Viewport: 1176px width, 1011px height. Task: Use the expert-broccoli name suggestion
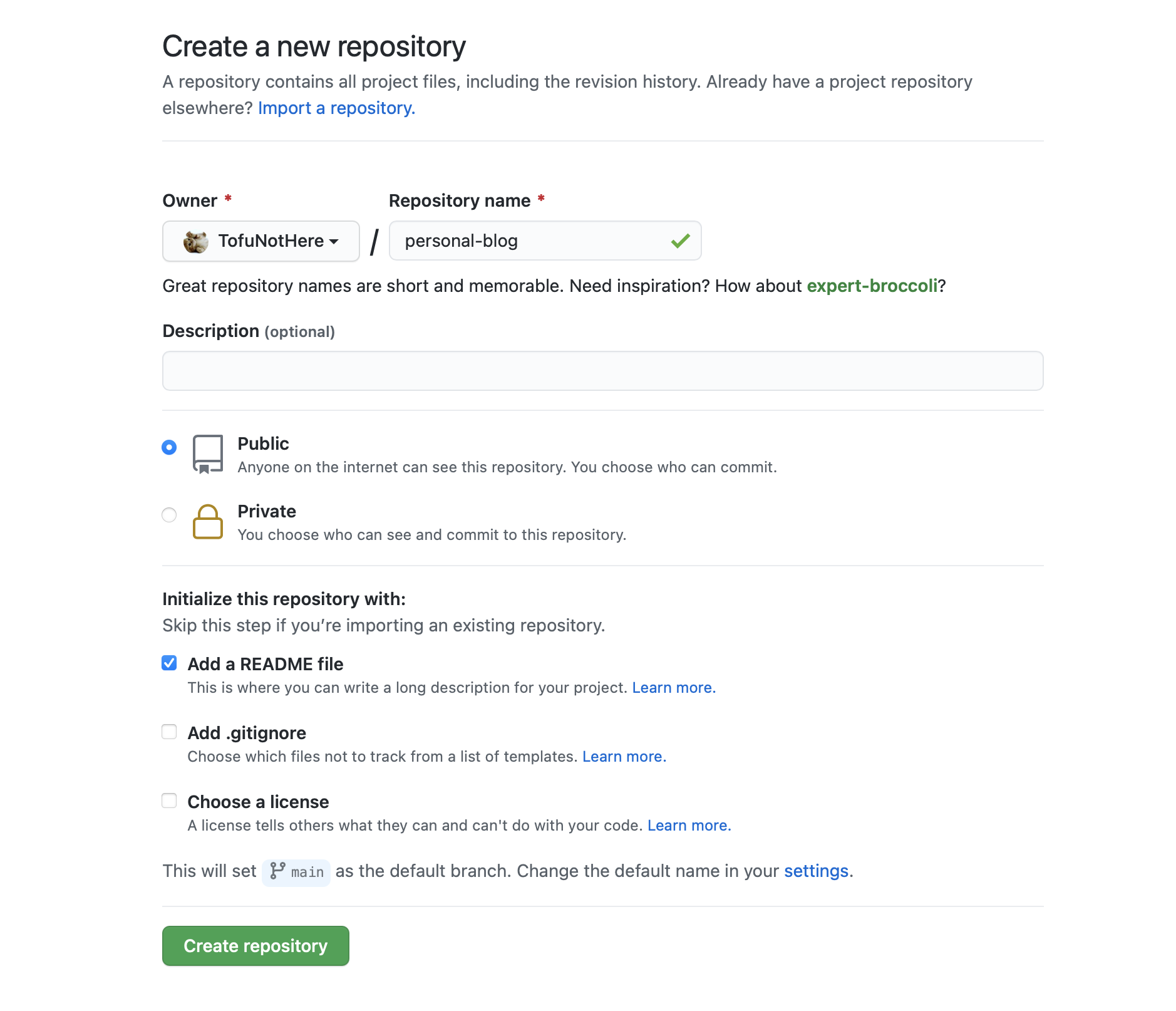tap(872, 286)
